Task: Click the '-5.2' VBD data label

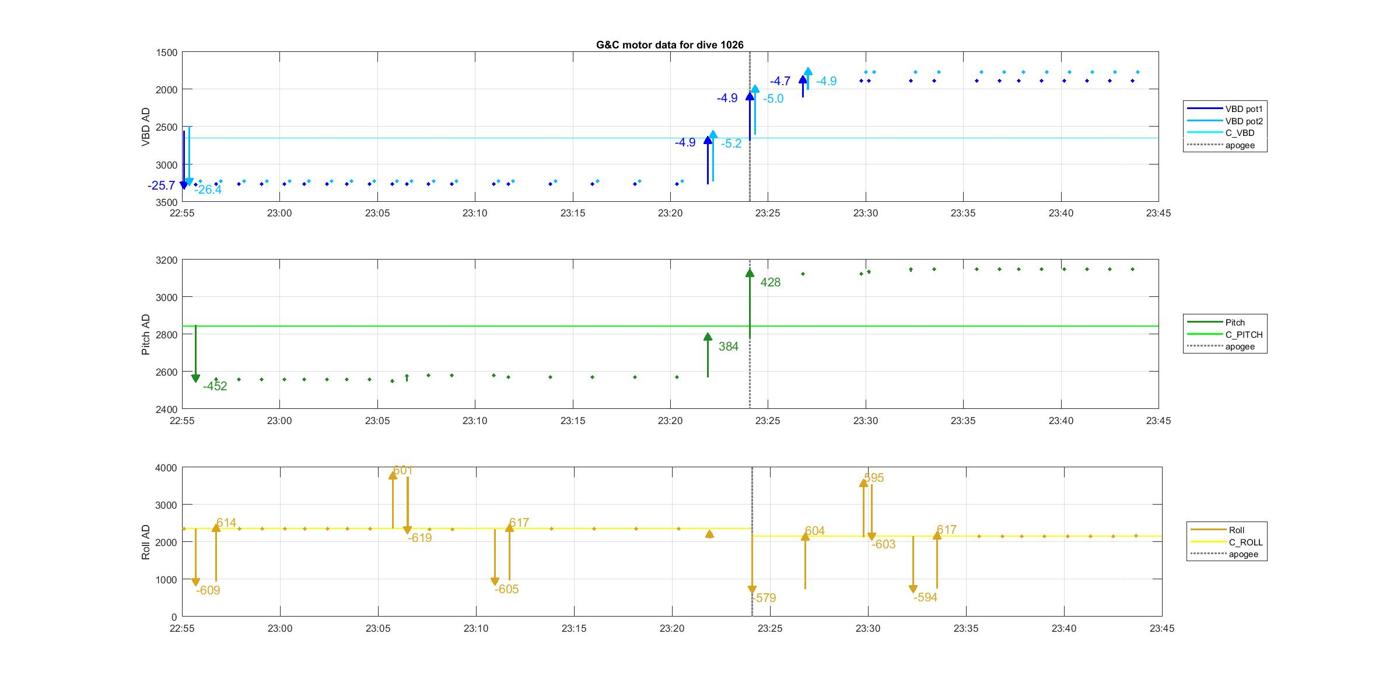Action: (x=731, y=144)
